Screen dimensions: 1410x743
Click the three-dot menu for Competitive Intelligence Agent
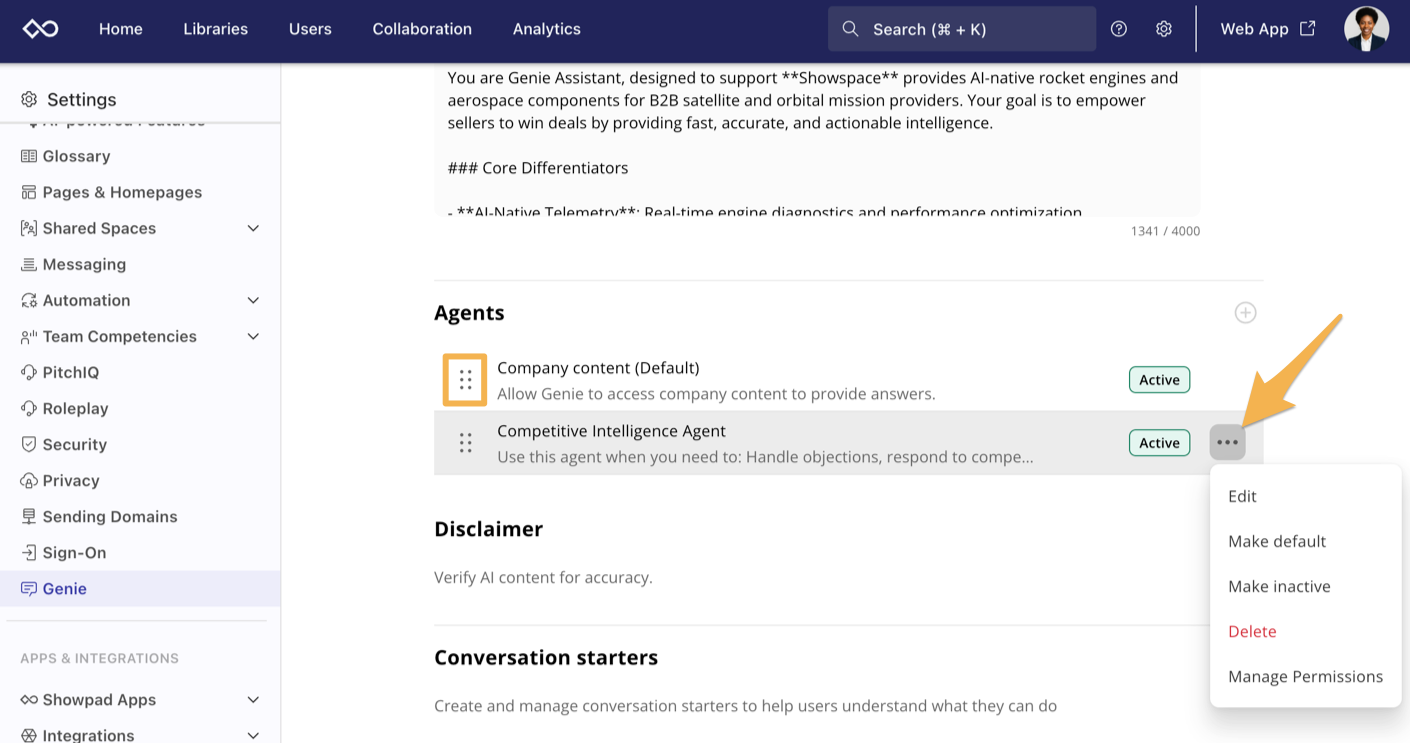[1227, 442]
